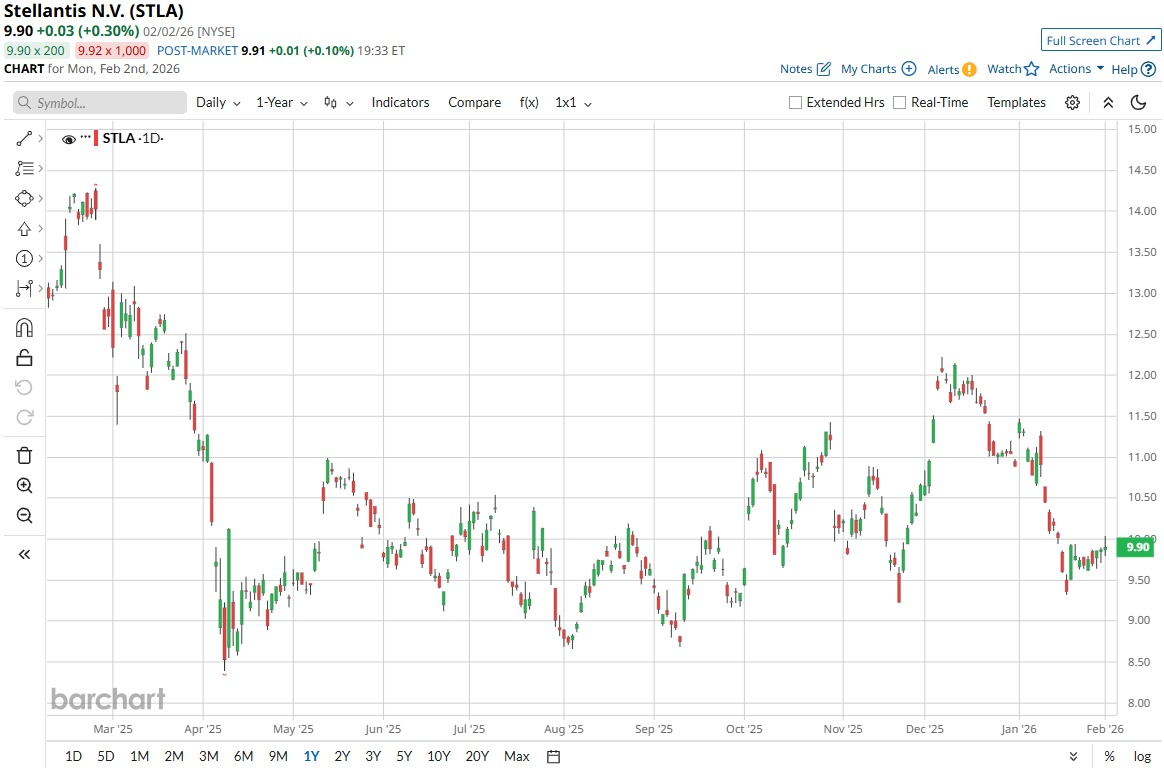Select the numbered annotation tool
Screen dimensions: 1164x768
coord(24,258)
